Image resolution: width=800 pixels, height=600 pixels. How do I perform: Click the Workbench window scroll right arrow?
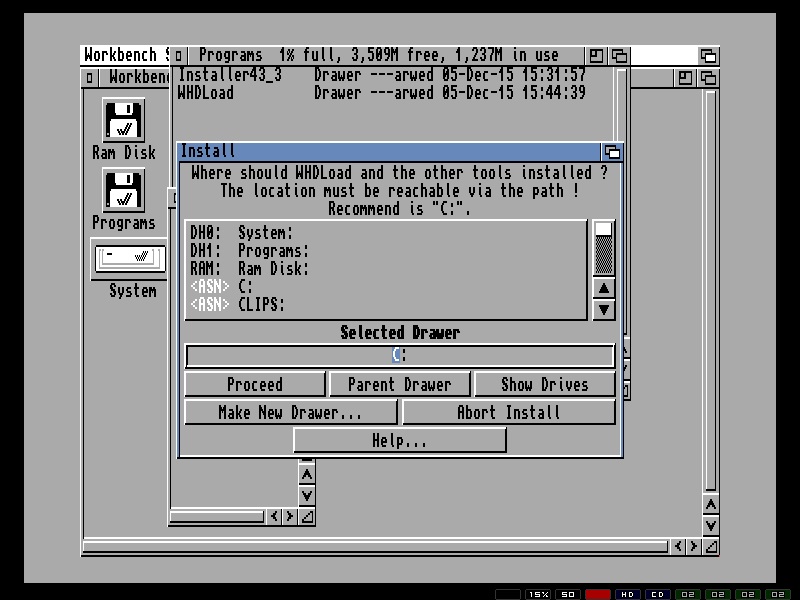[x=693, y=546]
